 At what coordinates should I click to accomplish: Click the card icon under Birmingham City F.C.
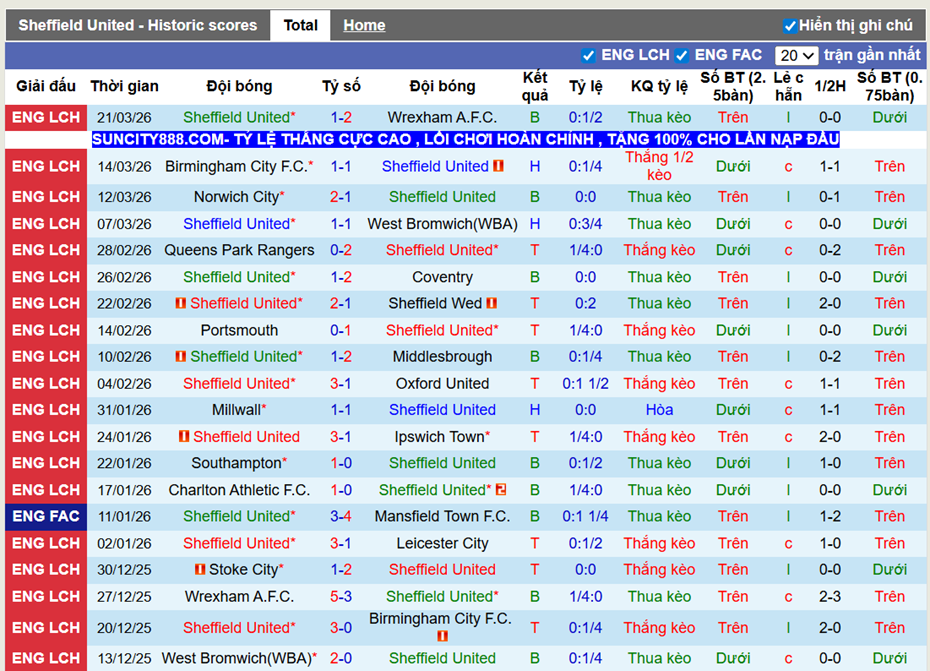[x=441, y=634]
